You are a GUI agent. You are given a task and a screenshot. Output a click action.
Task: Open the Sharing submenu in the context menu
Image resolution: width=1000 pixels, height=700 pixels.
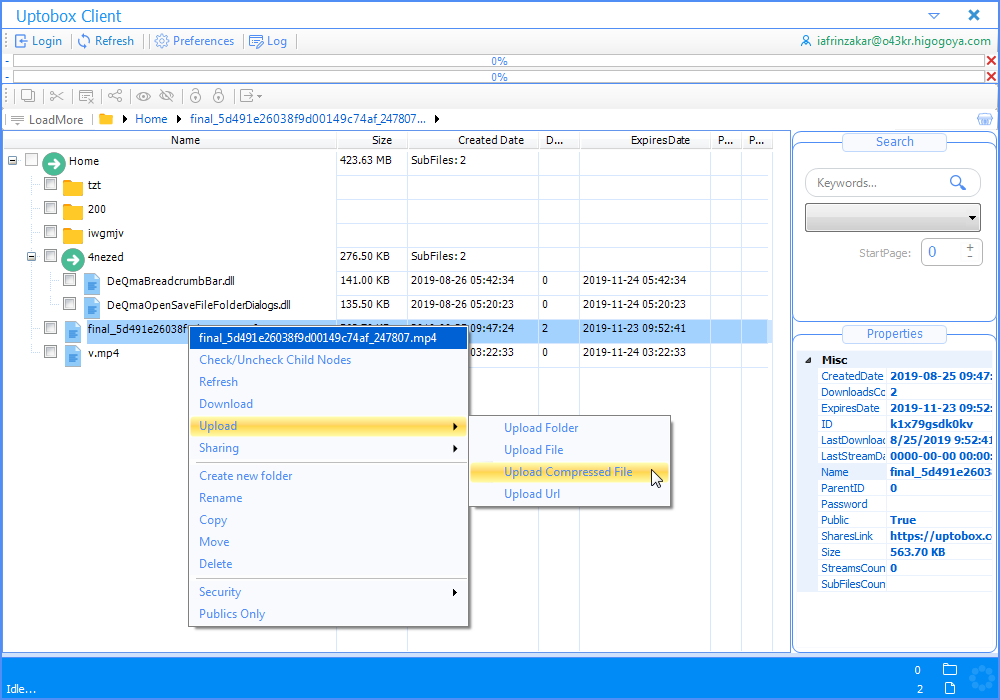click(328, 448)
